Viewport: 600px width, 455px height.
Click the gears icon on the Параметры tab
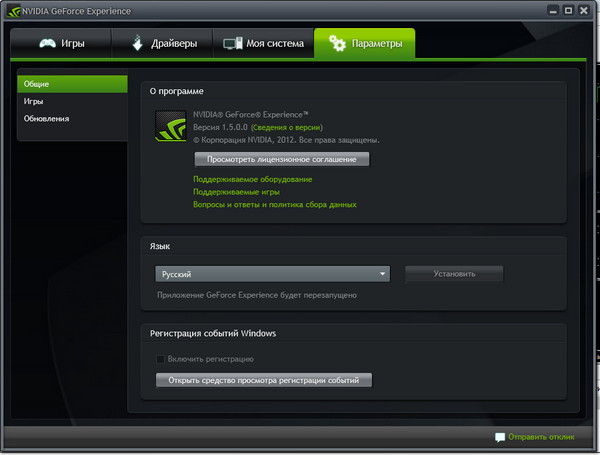pos(337,44)
